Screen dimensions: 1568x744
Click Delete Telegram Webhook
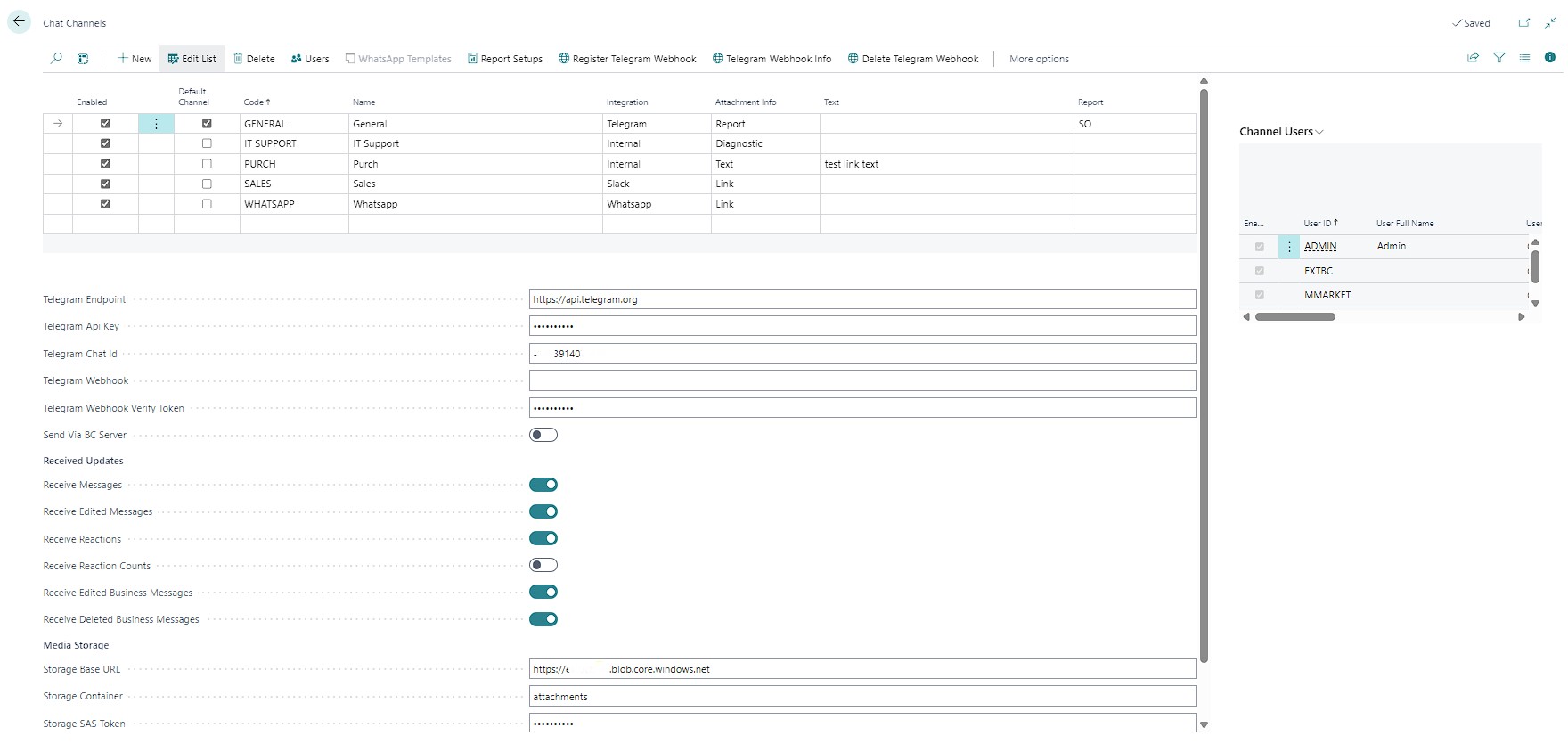pos(913,59)
